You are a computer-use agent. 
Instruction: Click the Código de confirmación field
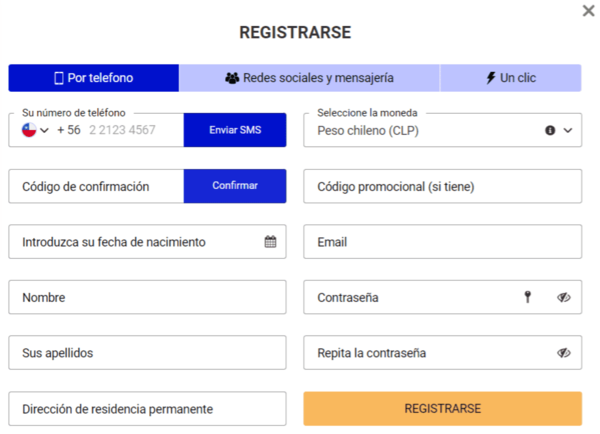click(x=96, y=186)
